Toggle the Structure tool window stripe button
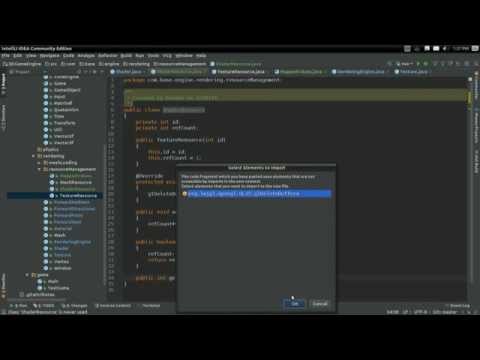480x360 pixels. (x=3, y=118)
